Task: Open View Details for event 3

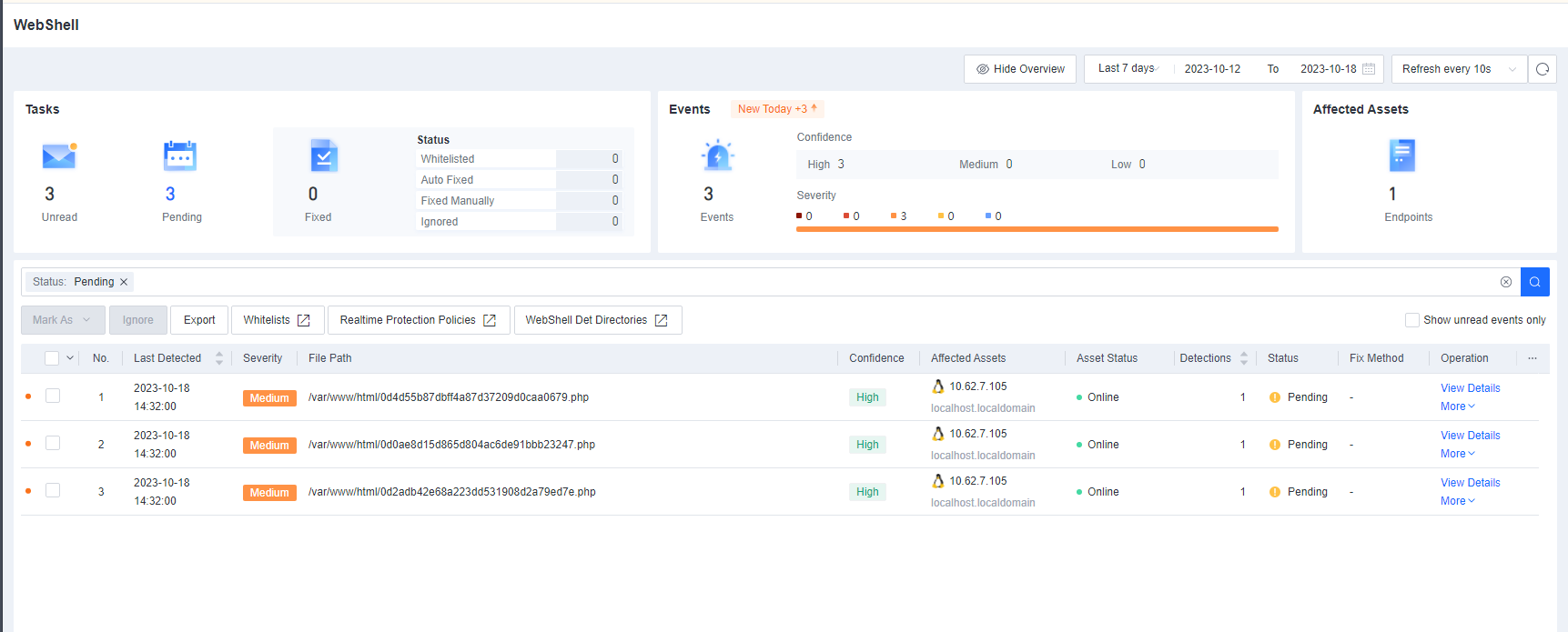Action: [x=1470, y=483]
